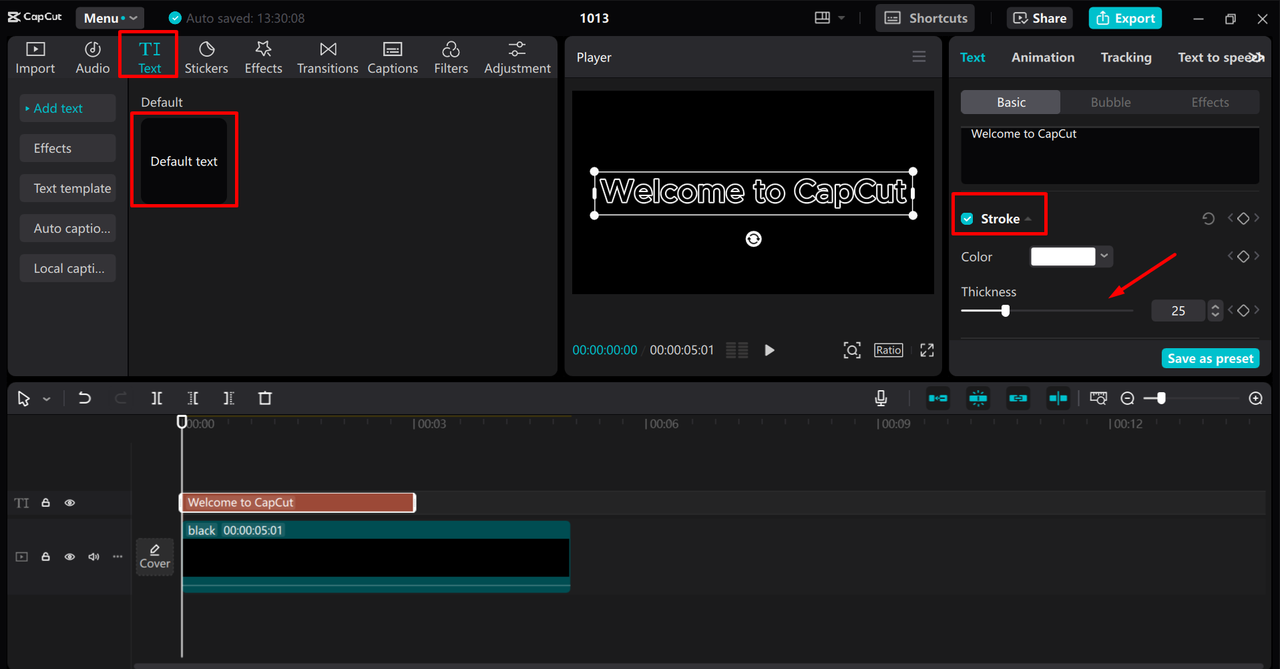The width and height of the screenshot is (1280, 669).
Task: Click the Share button
Action: [1039, 18]
